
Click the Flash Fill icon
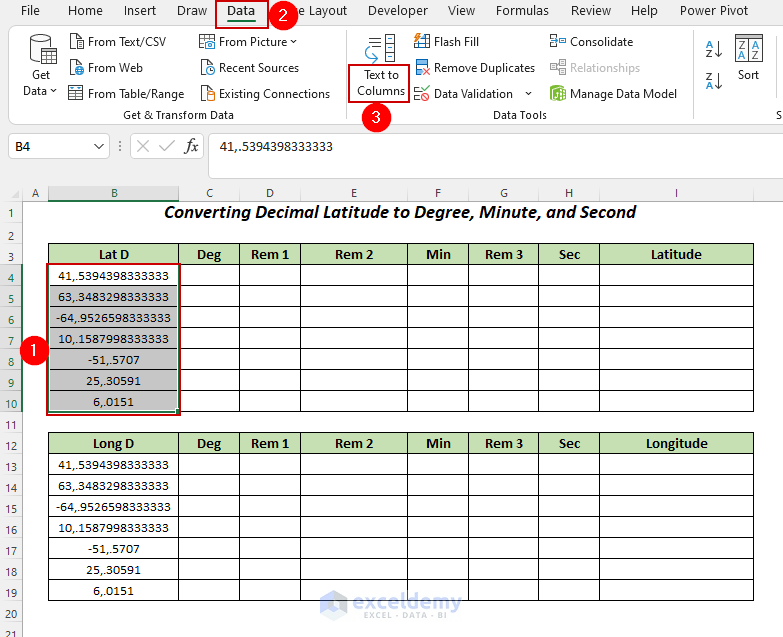[421, 42]
